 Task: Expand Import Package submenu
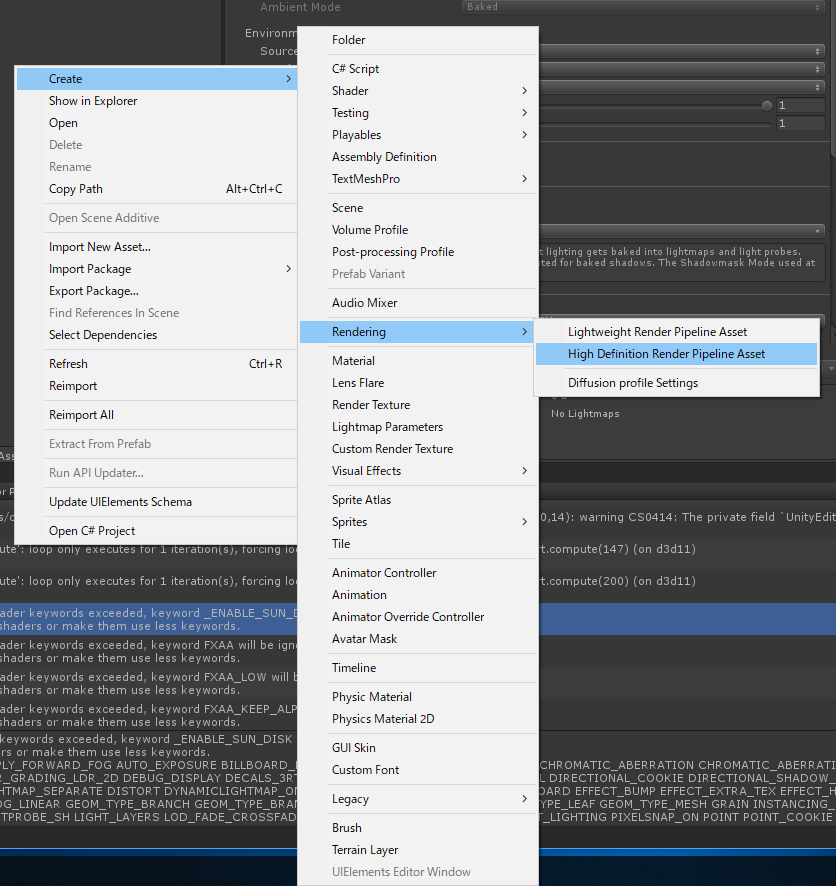(157, 269)
